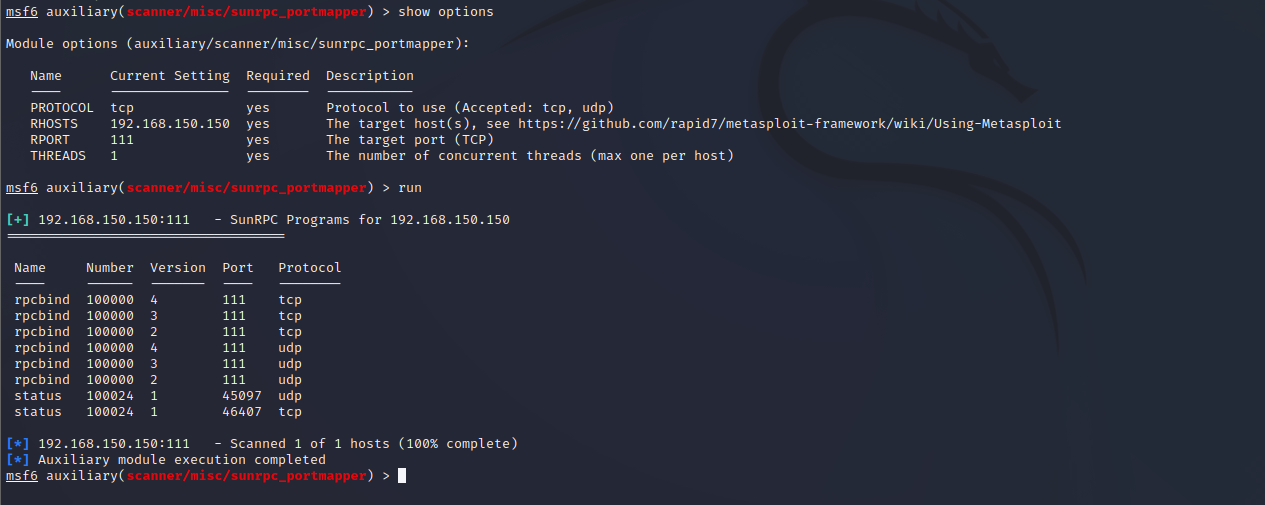This screenshot has height=505, width=1265.
Task: Click the PROTOCOL option name
Action: (x=62, y=108)
